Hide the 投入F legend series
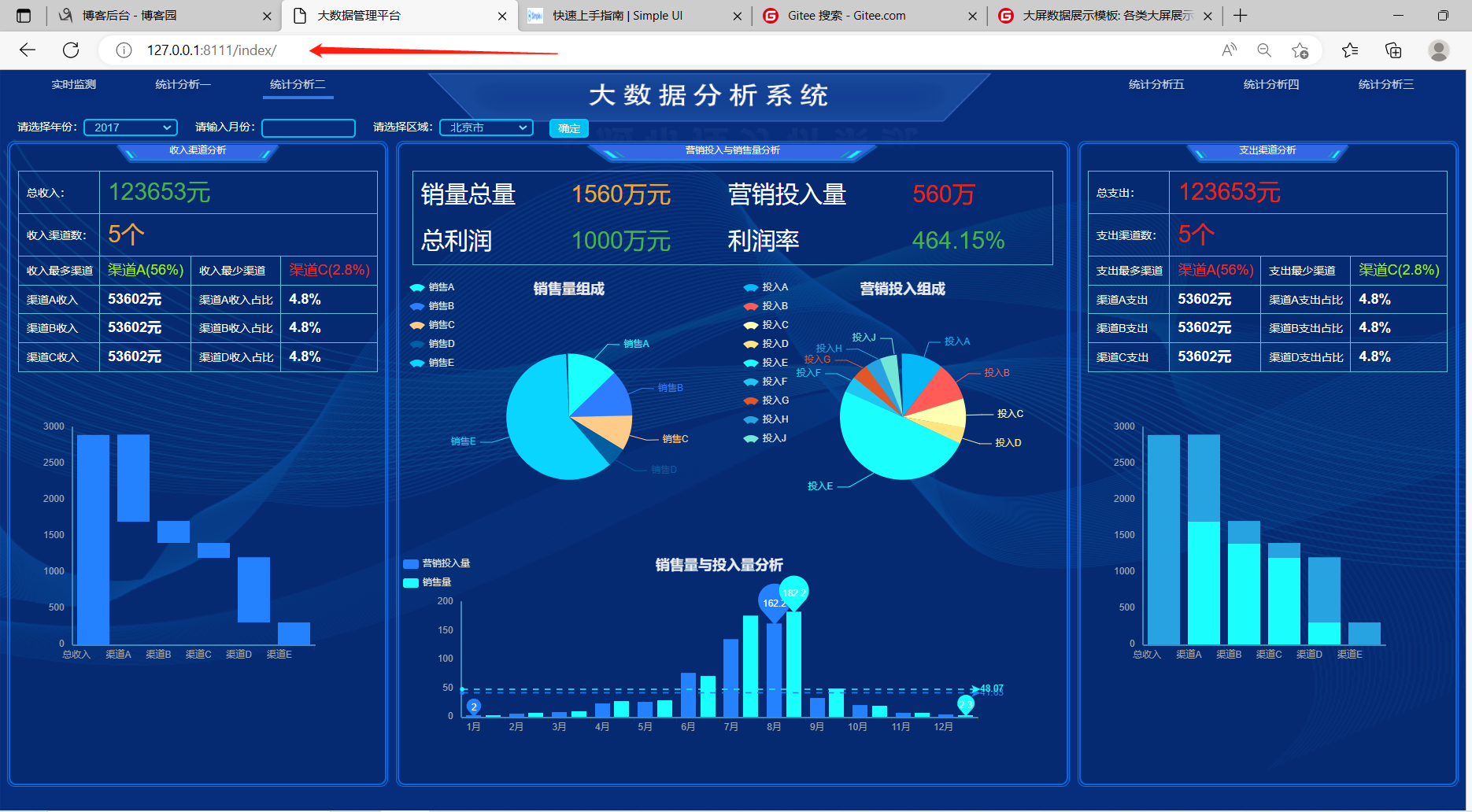This screenshot has width=1472, height=812. coord(766,382)
